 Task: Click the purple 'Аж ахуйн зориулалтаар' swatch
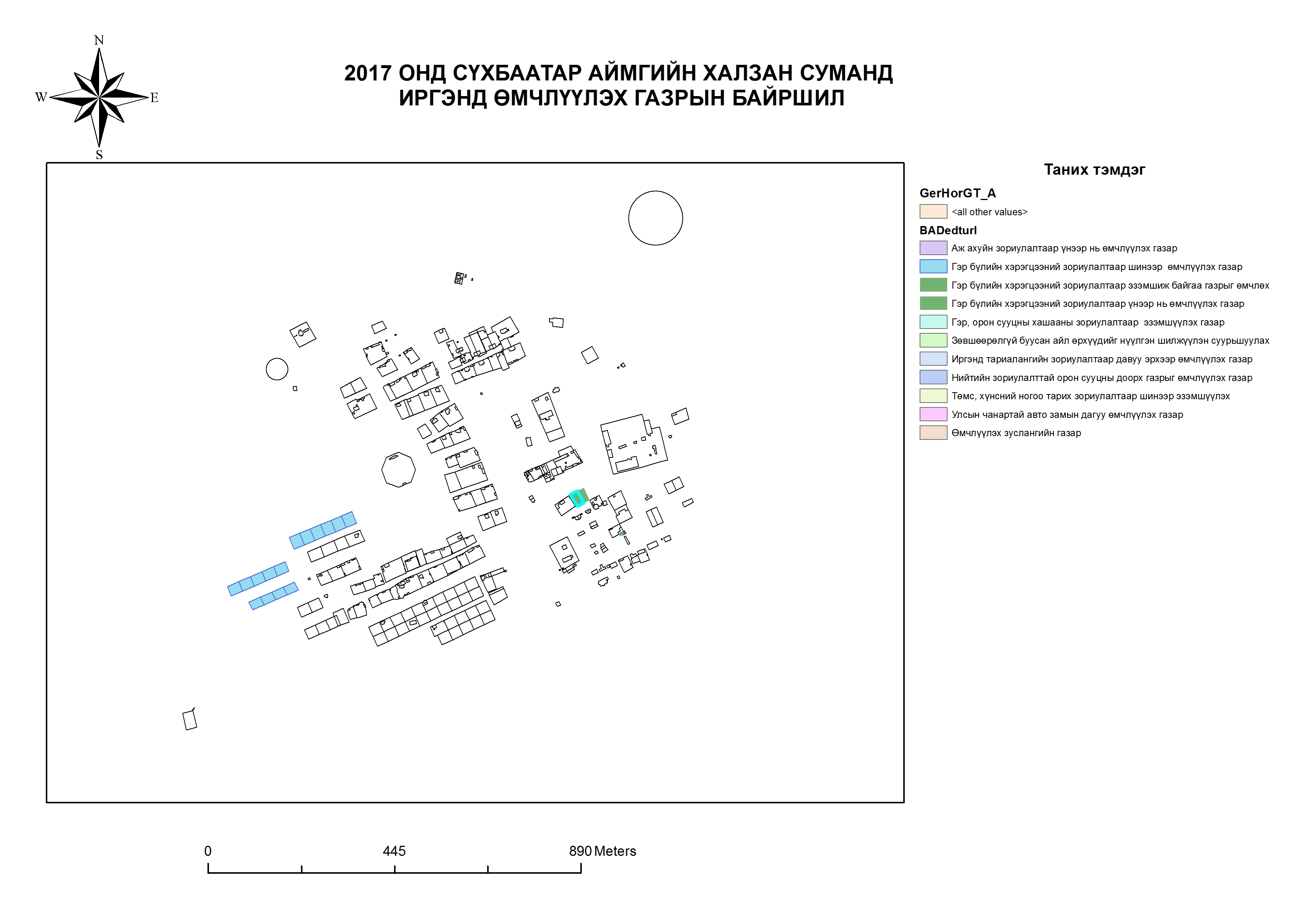pyautogui.click(x=933, y=248)
